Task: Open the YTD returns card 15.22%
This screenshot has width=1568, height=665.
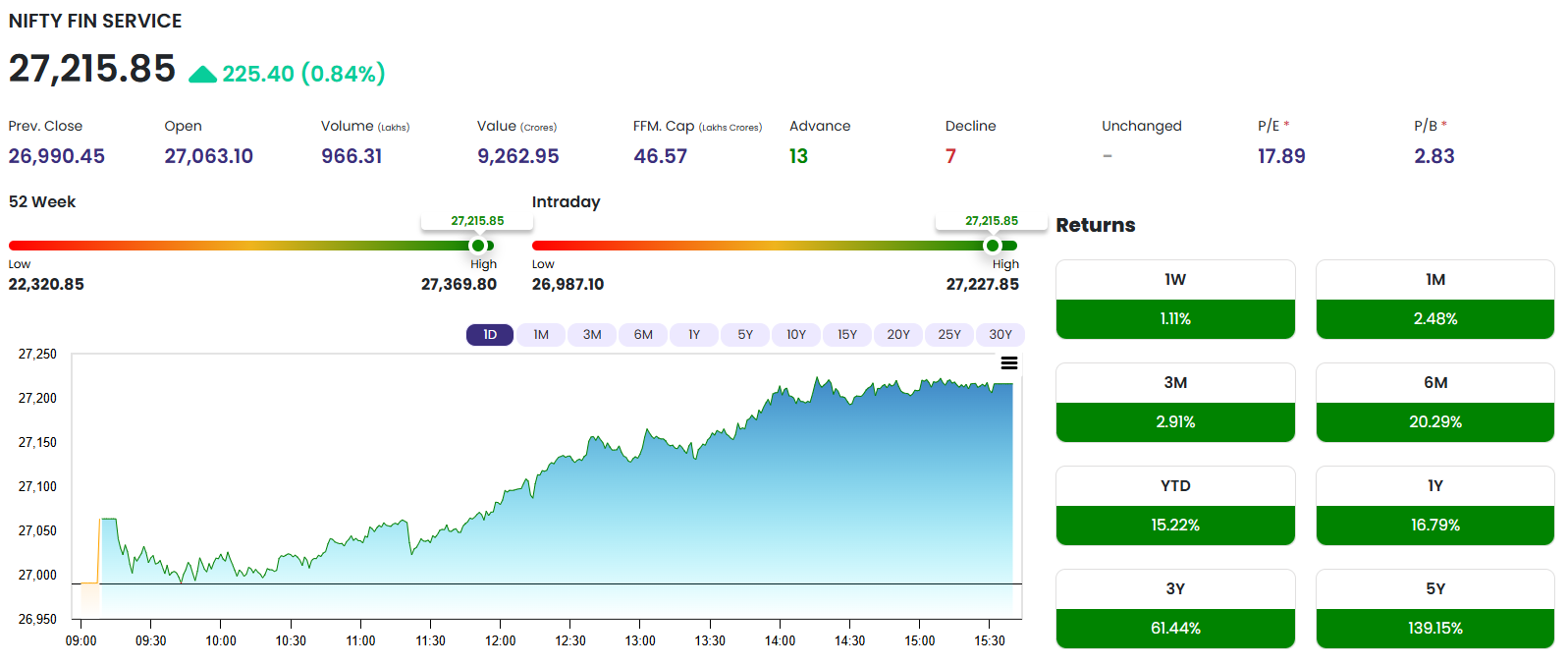Action: 1175,506
